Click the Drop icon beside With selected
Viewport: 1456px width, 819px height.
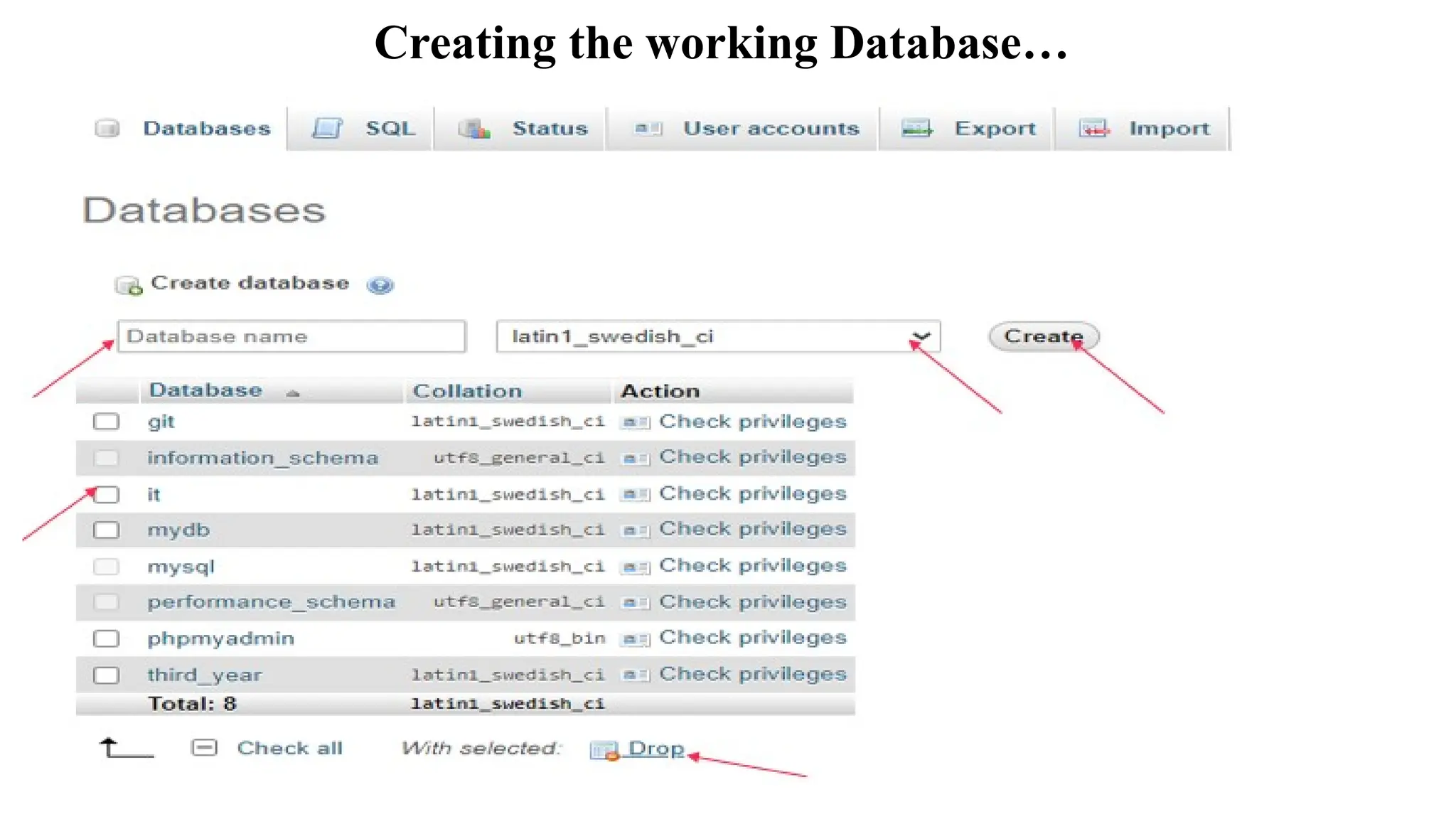(605, 750)
